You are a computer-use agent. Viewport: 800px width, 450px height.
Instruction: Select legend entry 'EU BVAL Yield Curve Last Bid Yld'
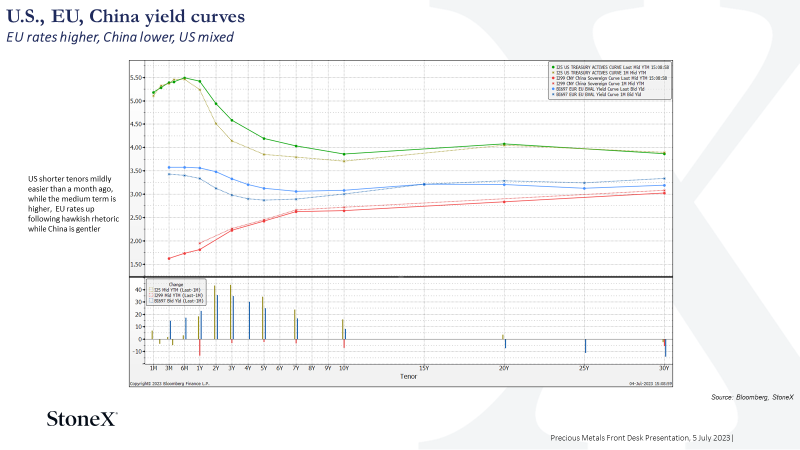[x=600, y=89]
